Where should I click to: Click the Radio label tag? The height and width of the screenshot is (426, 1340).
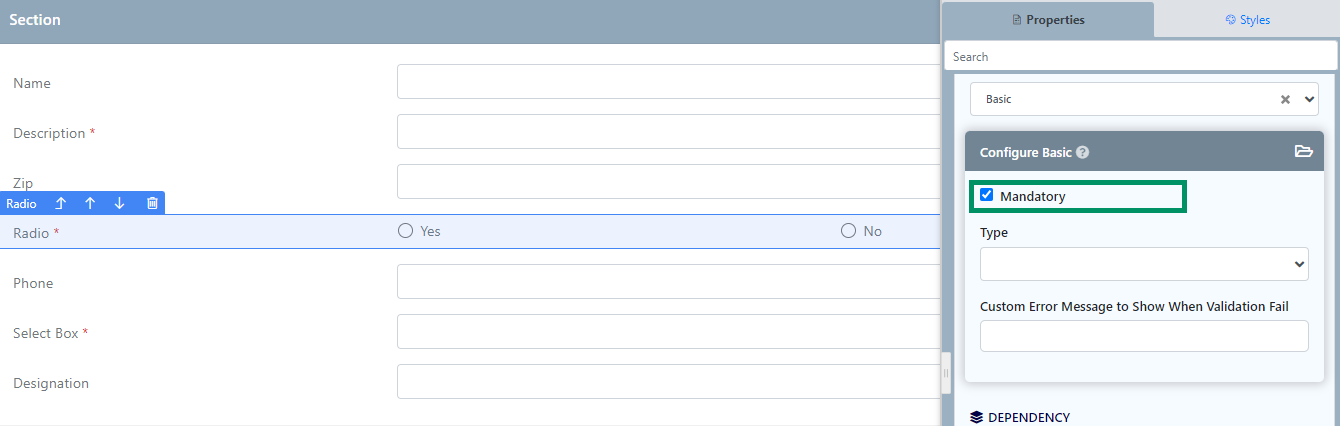pos(21,203)
